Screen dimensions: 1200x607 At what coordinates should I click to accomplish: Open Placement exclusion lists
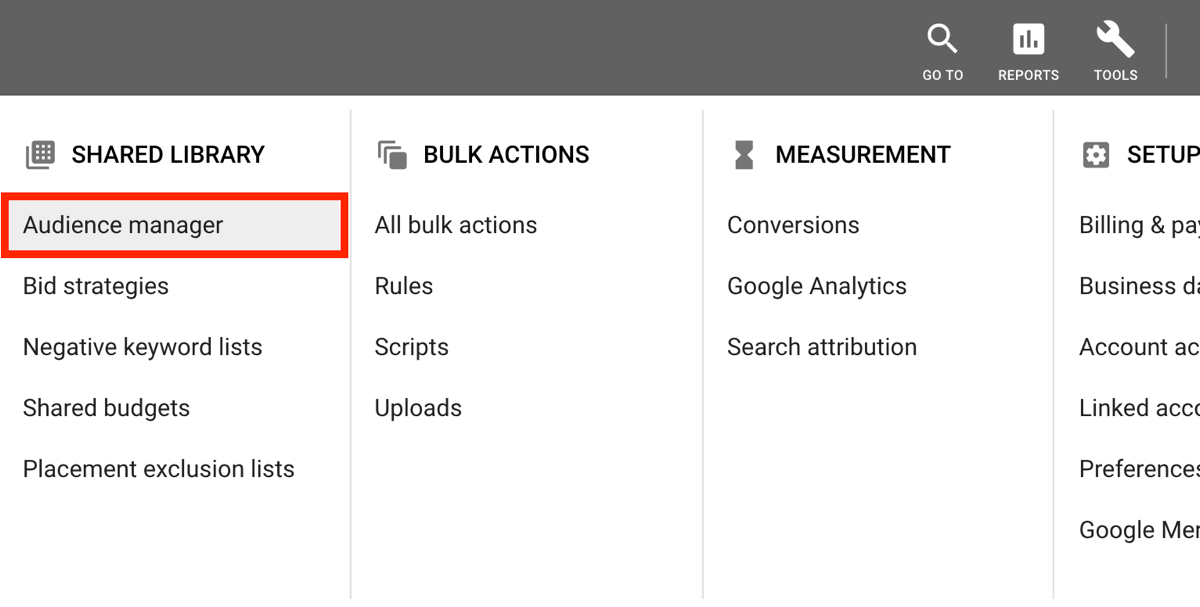159,469
